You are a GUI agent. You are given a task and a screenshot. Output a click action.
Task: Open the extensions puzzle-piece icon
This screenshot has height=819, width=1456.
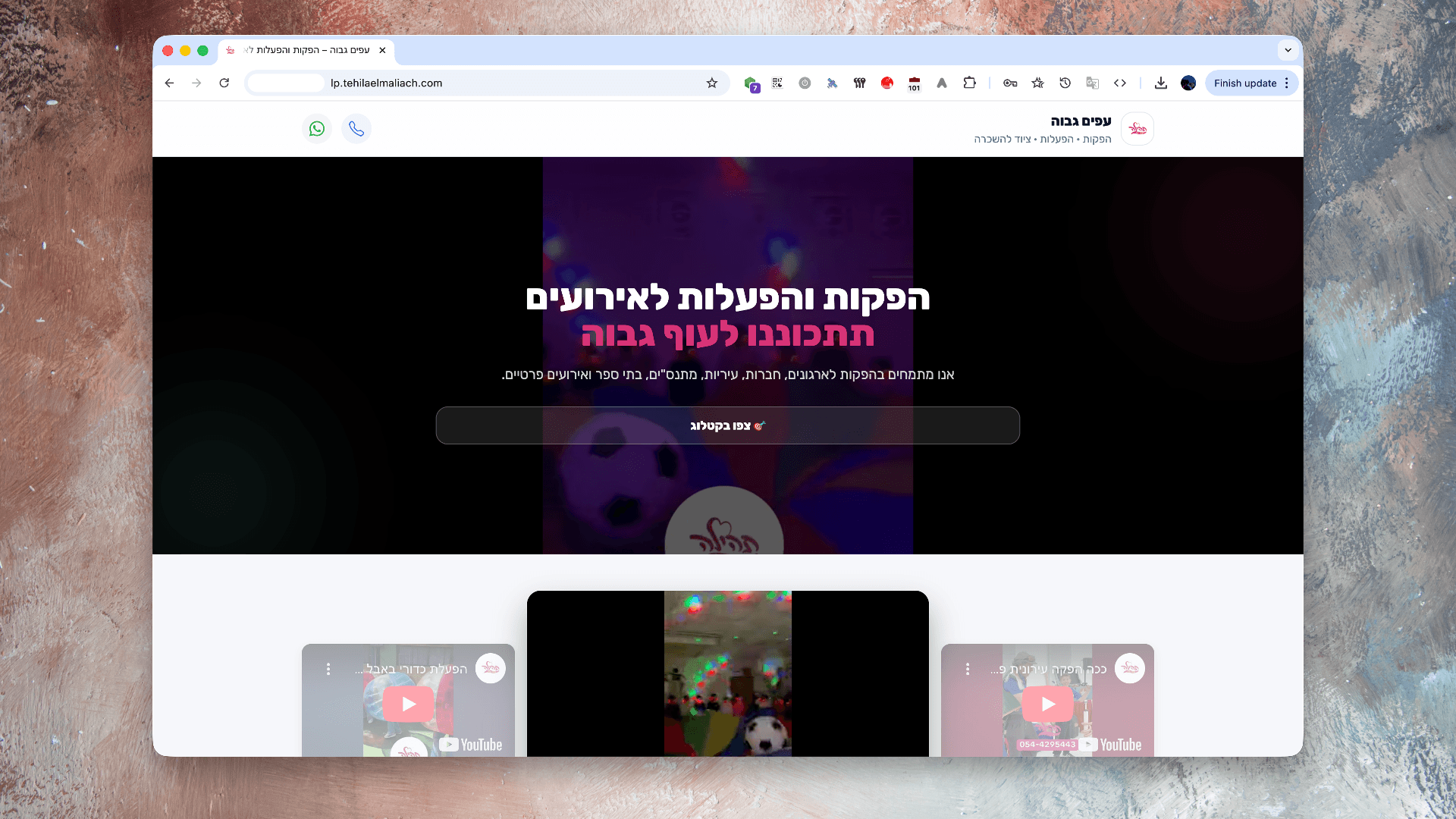pos(969,83)
